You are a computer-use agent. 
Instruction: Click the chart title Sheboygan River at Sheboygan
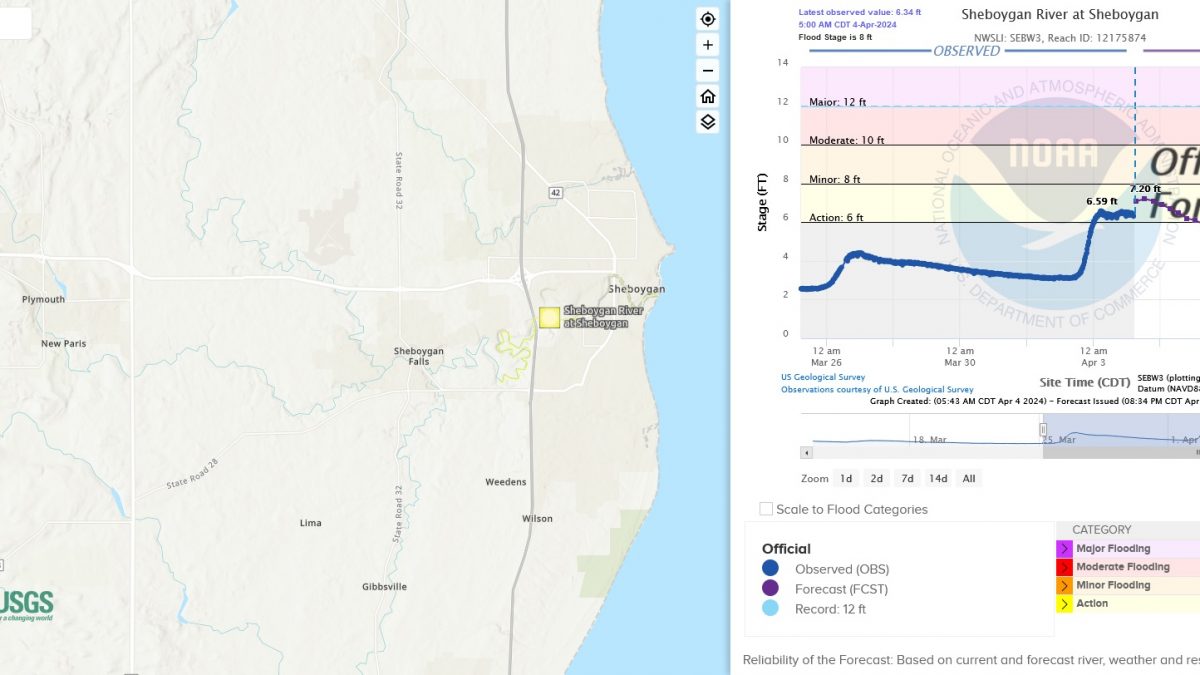[x=1060, y=15]
